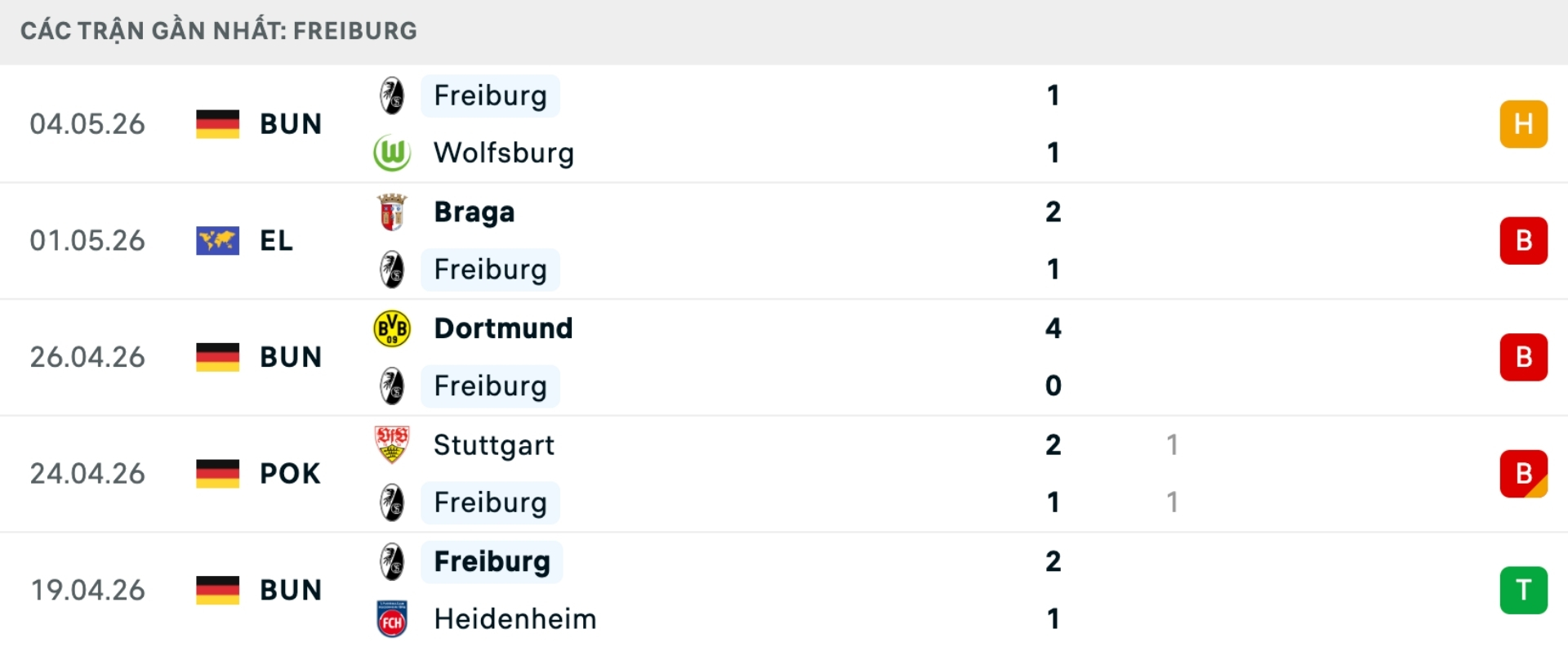Open the Wolfsburg team link

pos(504,153)
